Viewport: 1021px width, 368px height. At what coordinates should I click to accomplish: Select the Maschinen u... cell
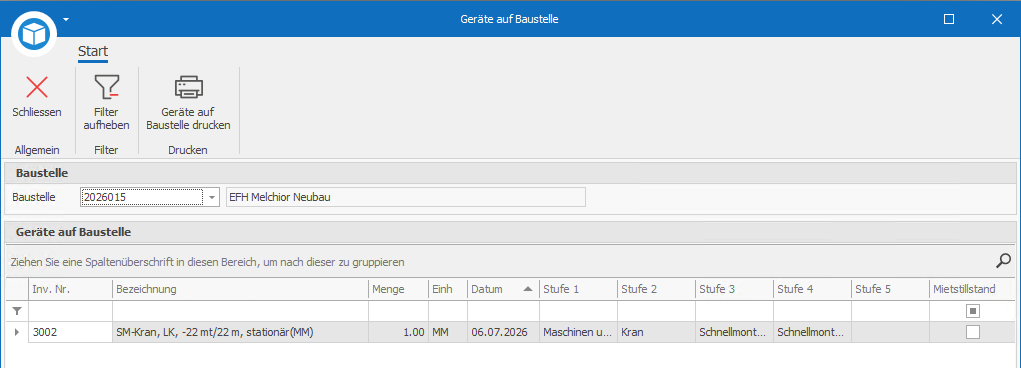578,332
